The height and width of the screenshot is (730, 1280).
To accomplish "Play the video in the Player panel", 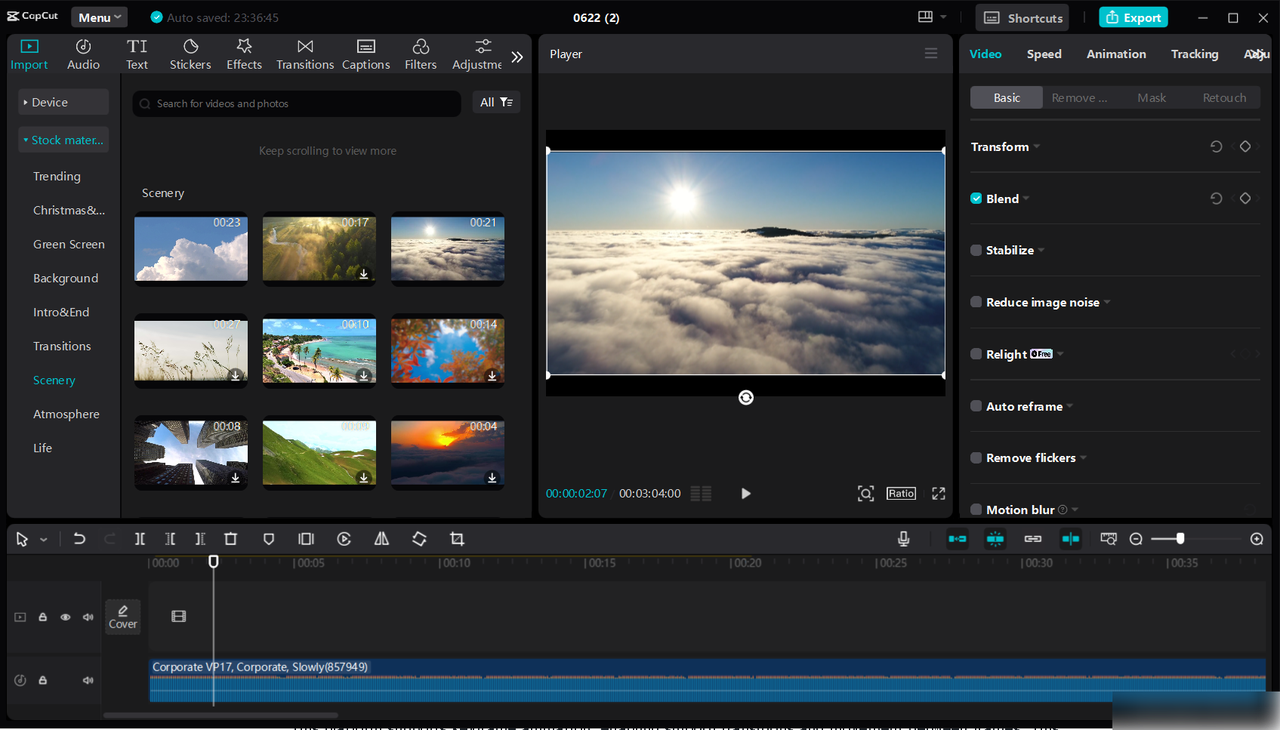I will pos(745,493).
